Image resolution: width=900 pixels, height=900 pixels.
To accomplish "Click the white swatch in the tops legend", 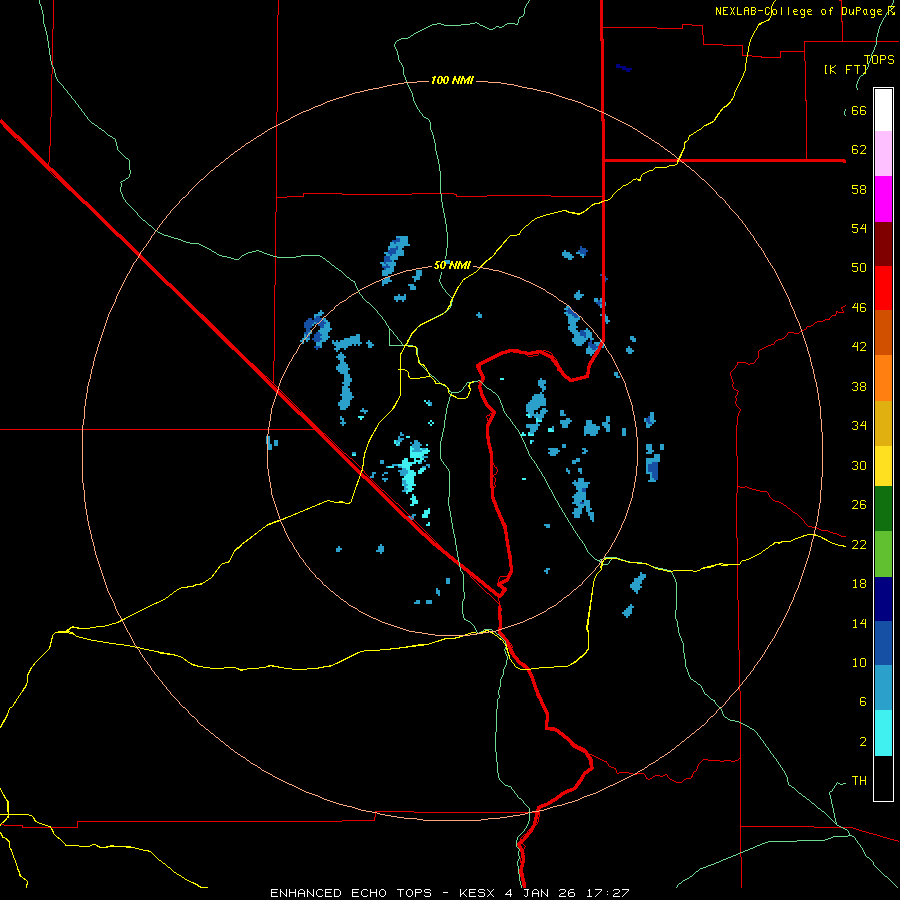I will pos(883,110).
